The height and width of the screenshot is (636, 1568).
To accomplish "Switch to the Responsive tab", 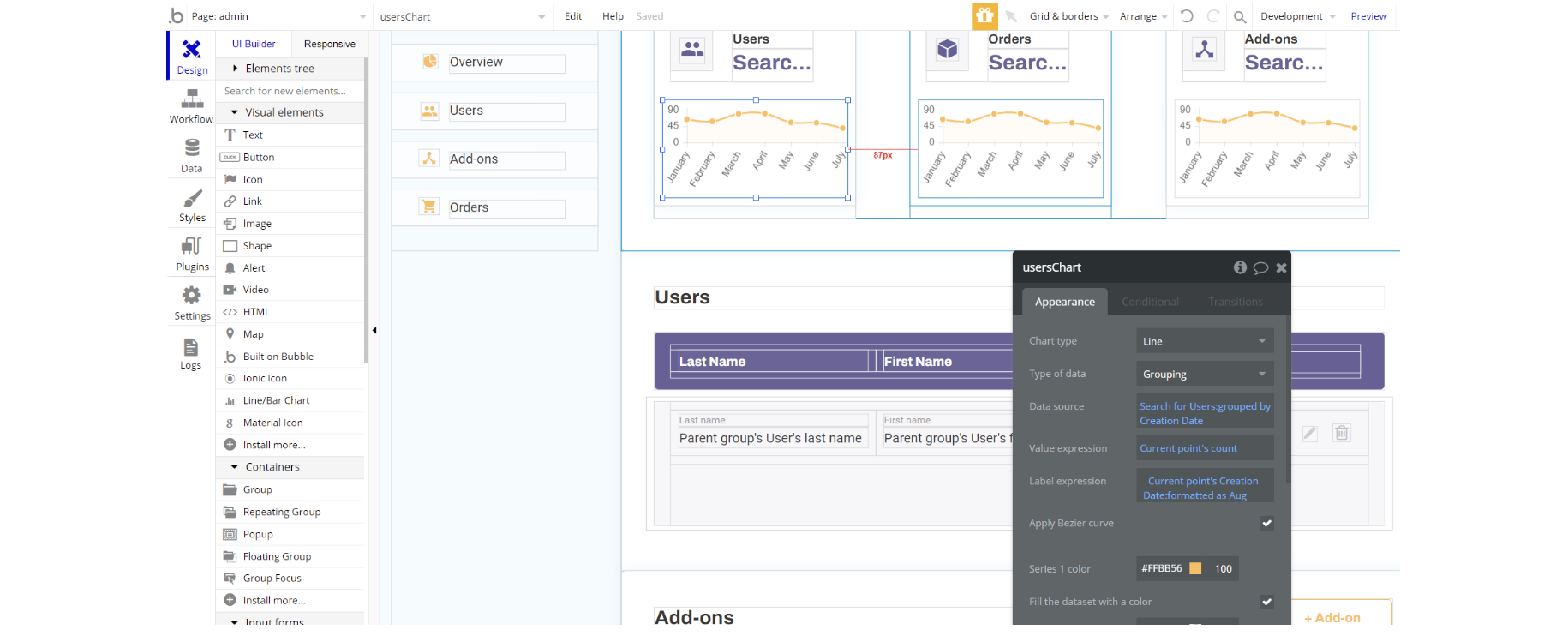I will click(329, 44).
